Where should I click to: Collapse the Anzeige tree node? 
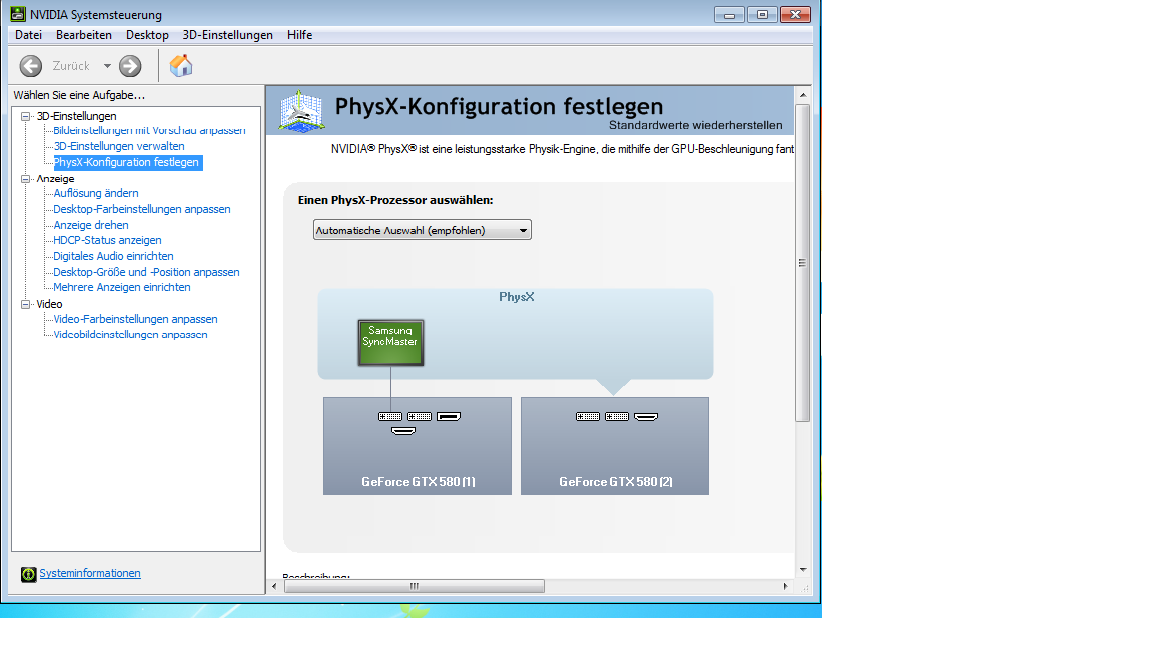click(x=26, y=179)
